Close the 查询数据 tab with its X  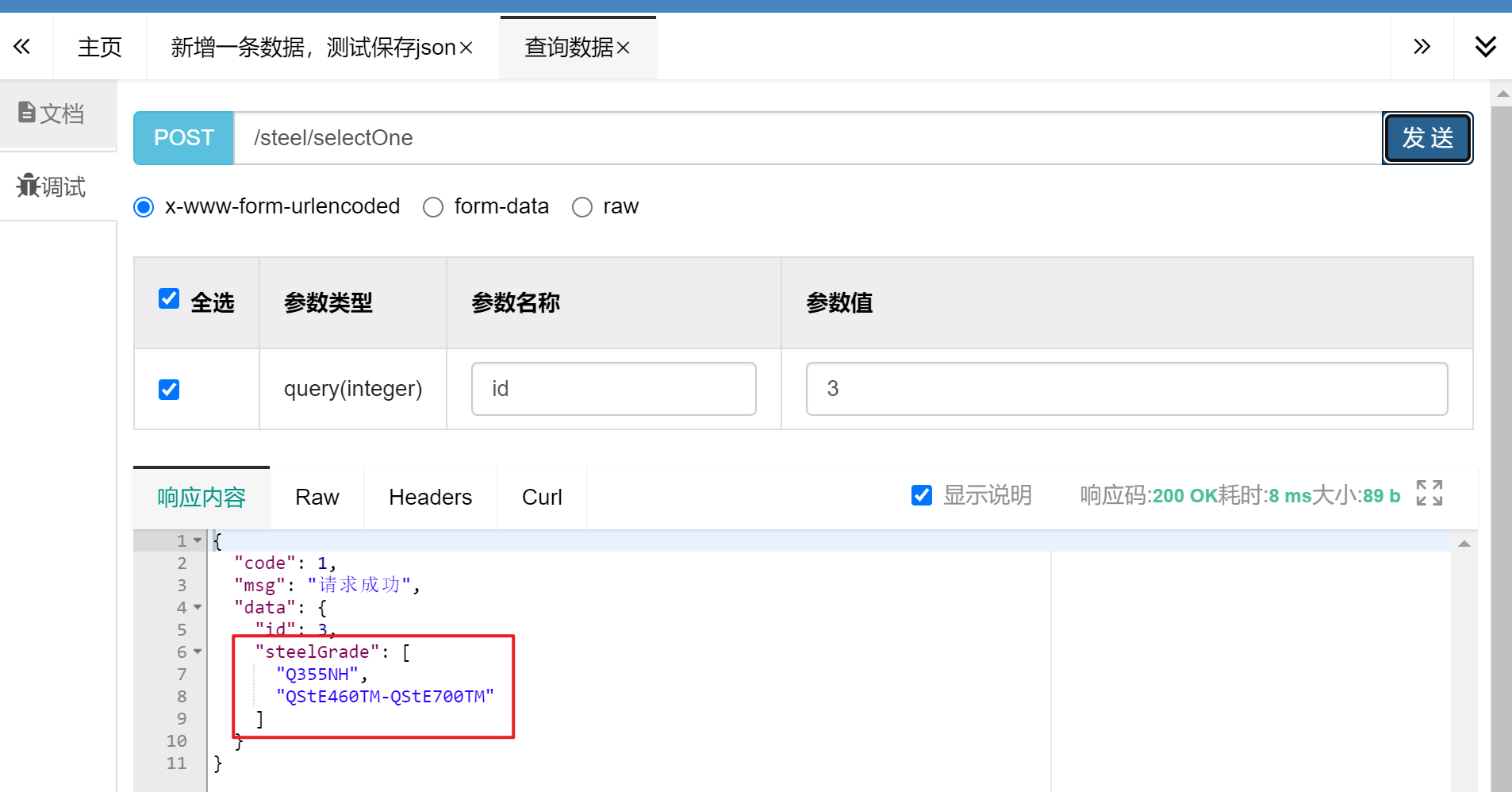tap(624, 48)
